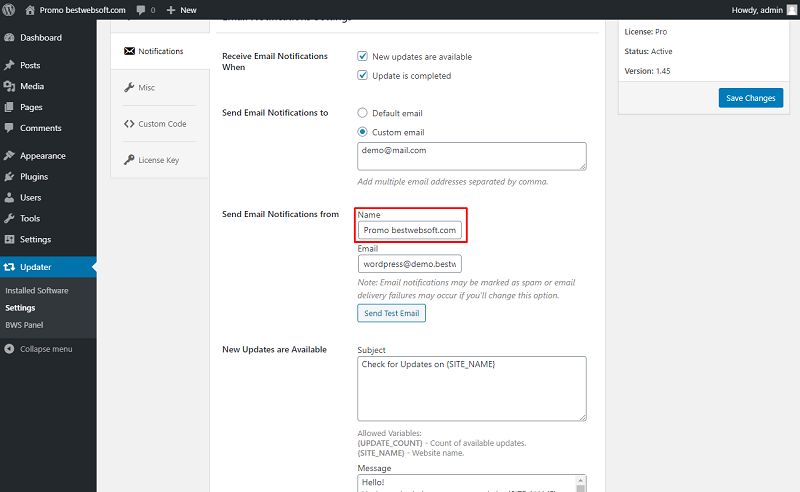Toggle Update is completed checkbox
Image resolution: width=800 pixels, height=492 pixels.
pos(362,76)
